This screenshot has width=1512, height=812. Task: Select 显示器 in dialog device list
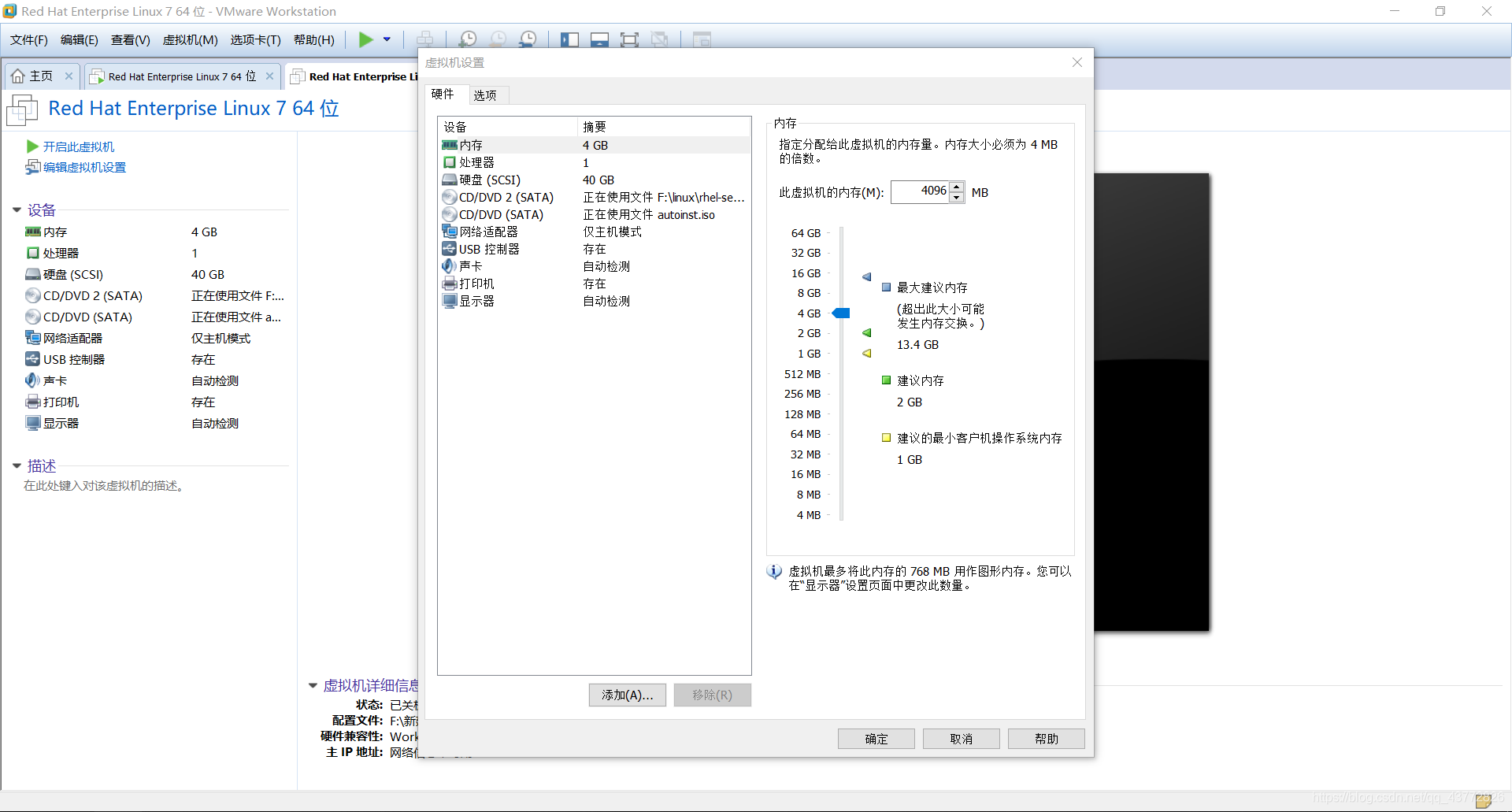[x=594, y=301]
